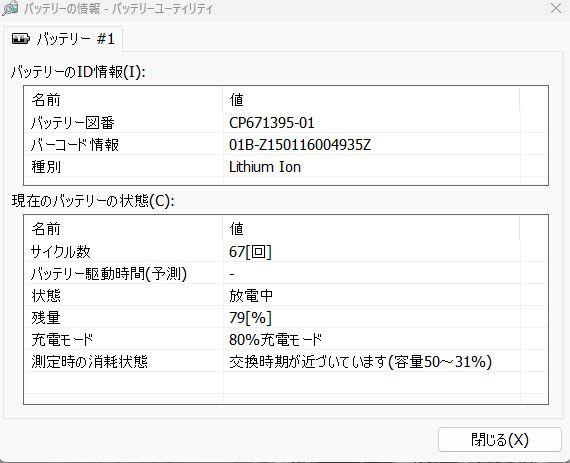Screen dimensions: 570x463
Task: Select the バッテリー #1 tab
Action: (x=63, y=39)
